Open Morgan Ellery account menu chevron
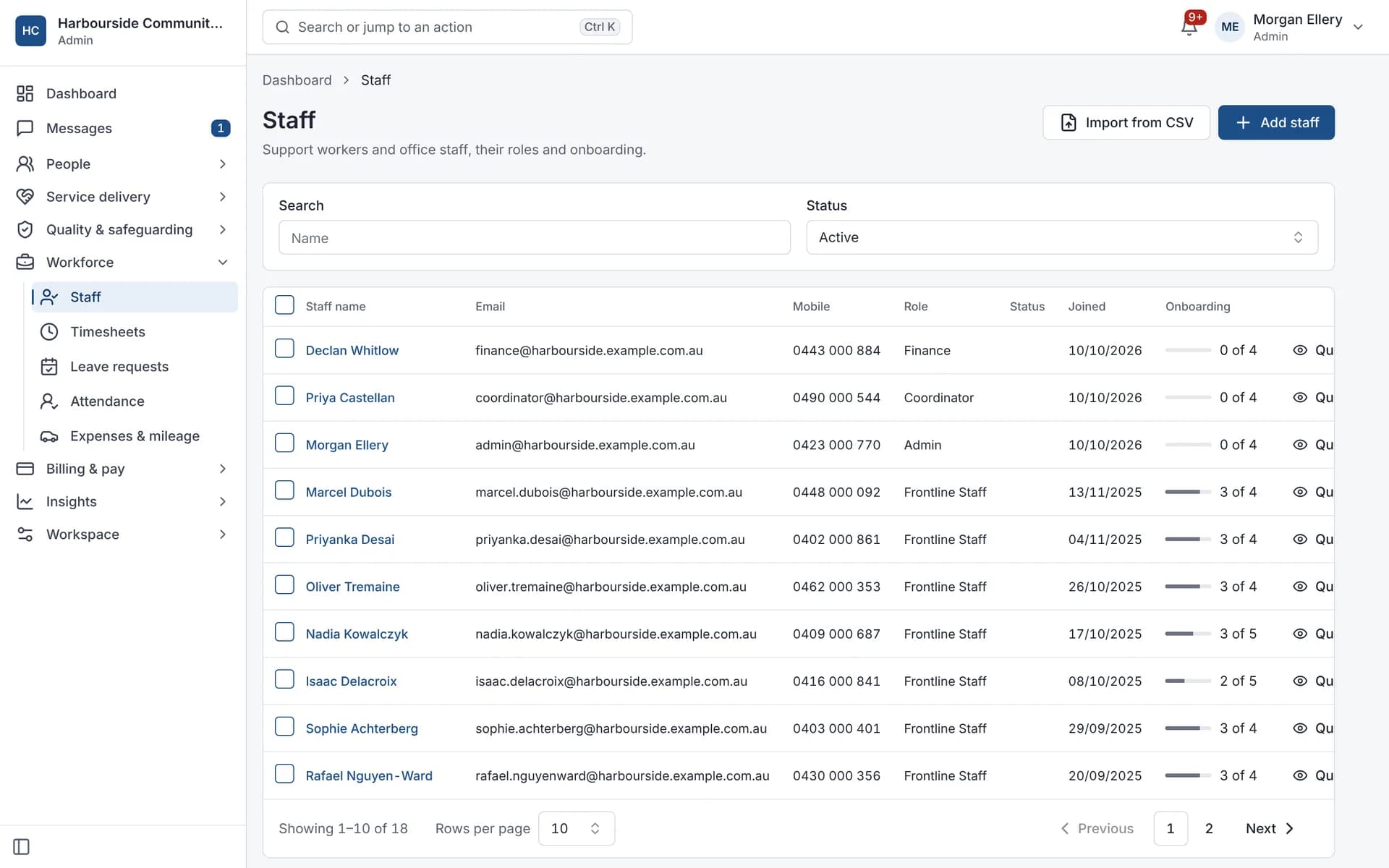Image resolution: width=1389 pixels, height=868 pixels. (x=1358, y=27)
